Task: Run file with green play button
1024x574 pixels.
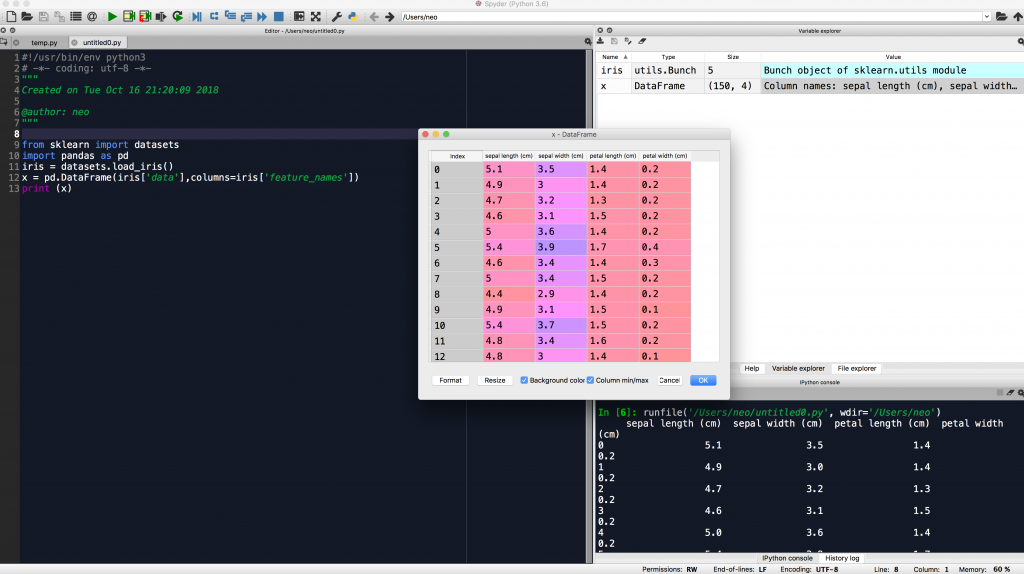Action: point(112,16)
